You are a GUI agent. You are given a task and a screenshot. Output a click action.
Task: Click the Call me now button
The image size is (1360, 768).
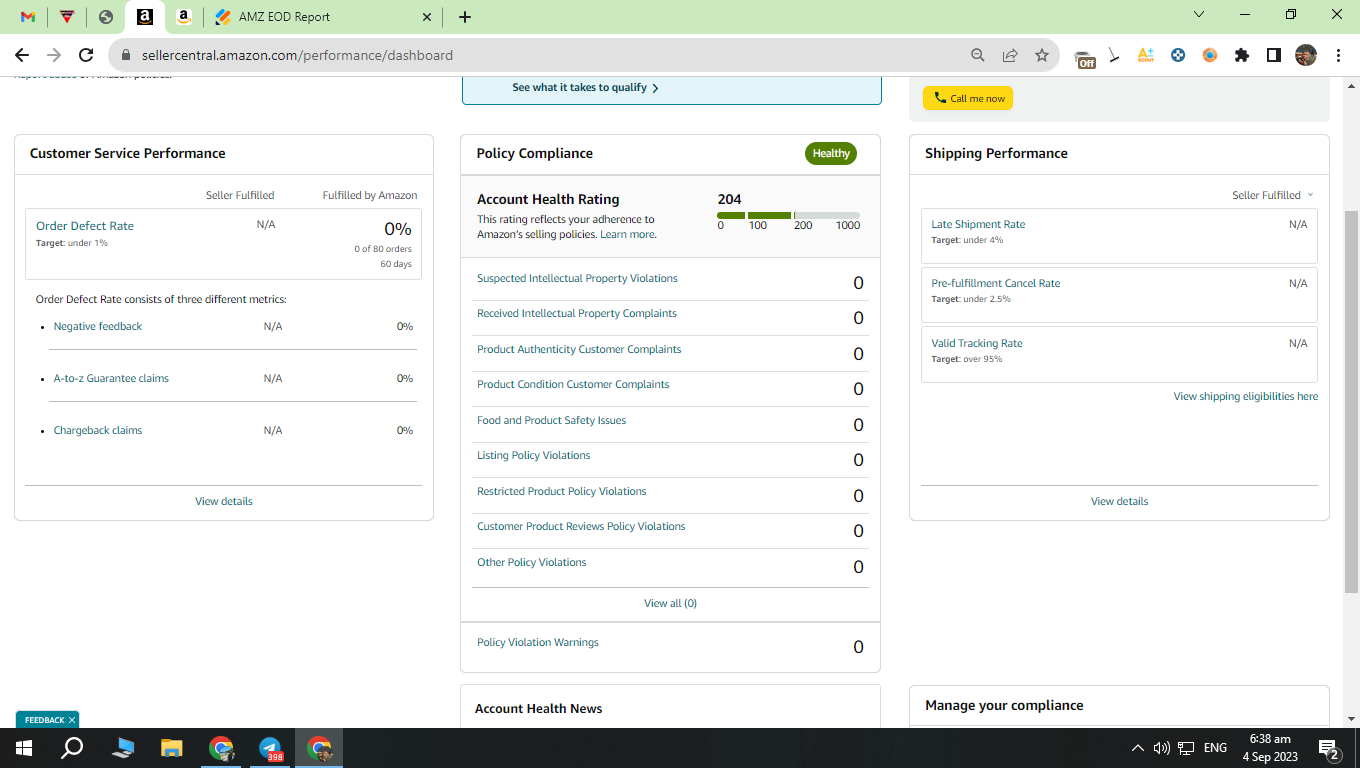pos(968,98)
